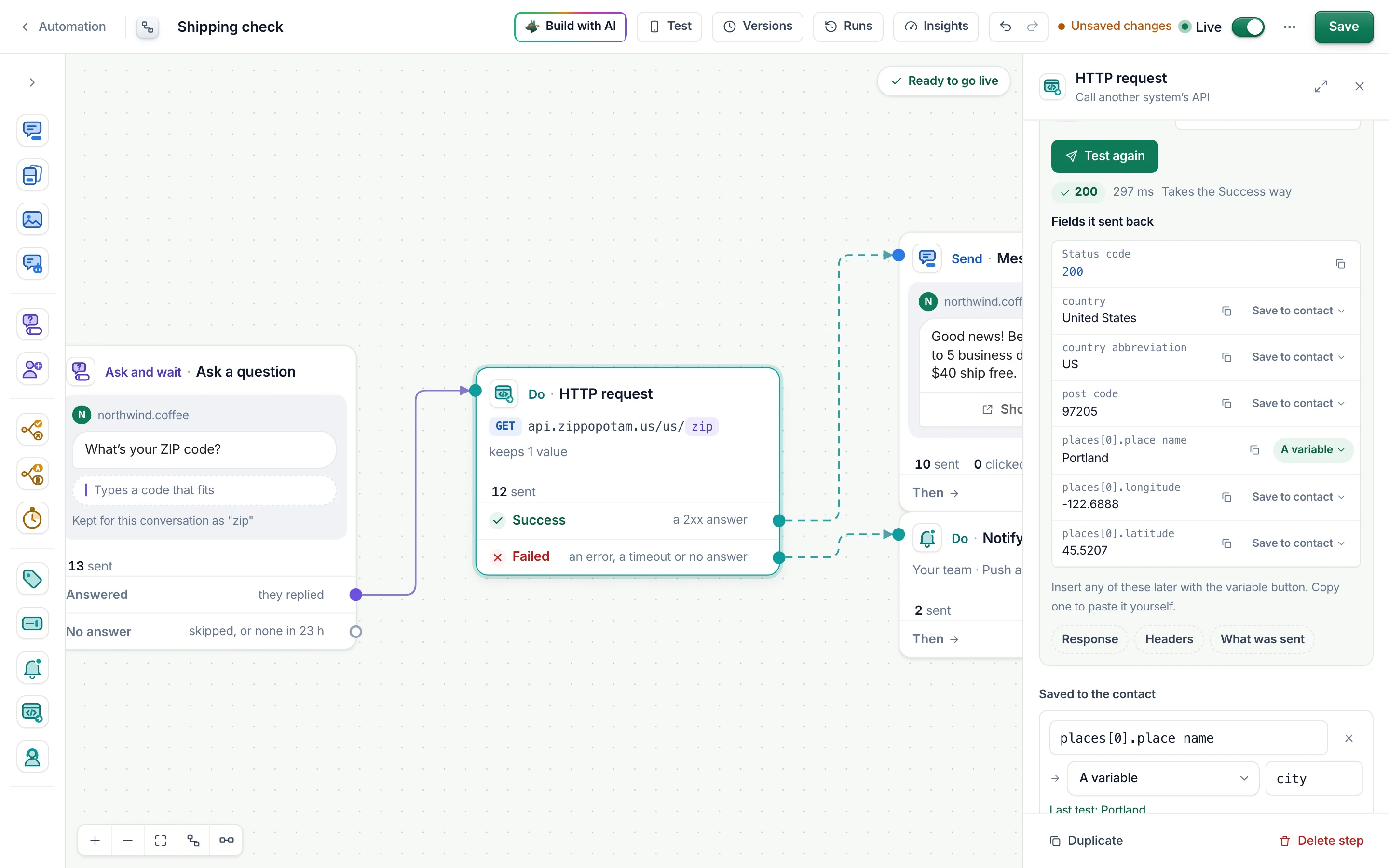The image size is (1389, 868).
Task: Fit the flow to the screen
Action: tap(161, 841)
